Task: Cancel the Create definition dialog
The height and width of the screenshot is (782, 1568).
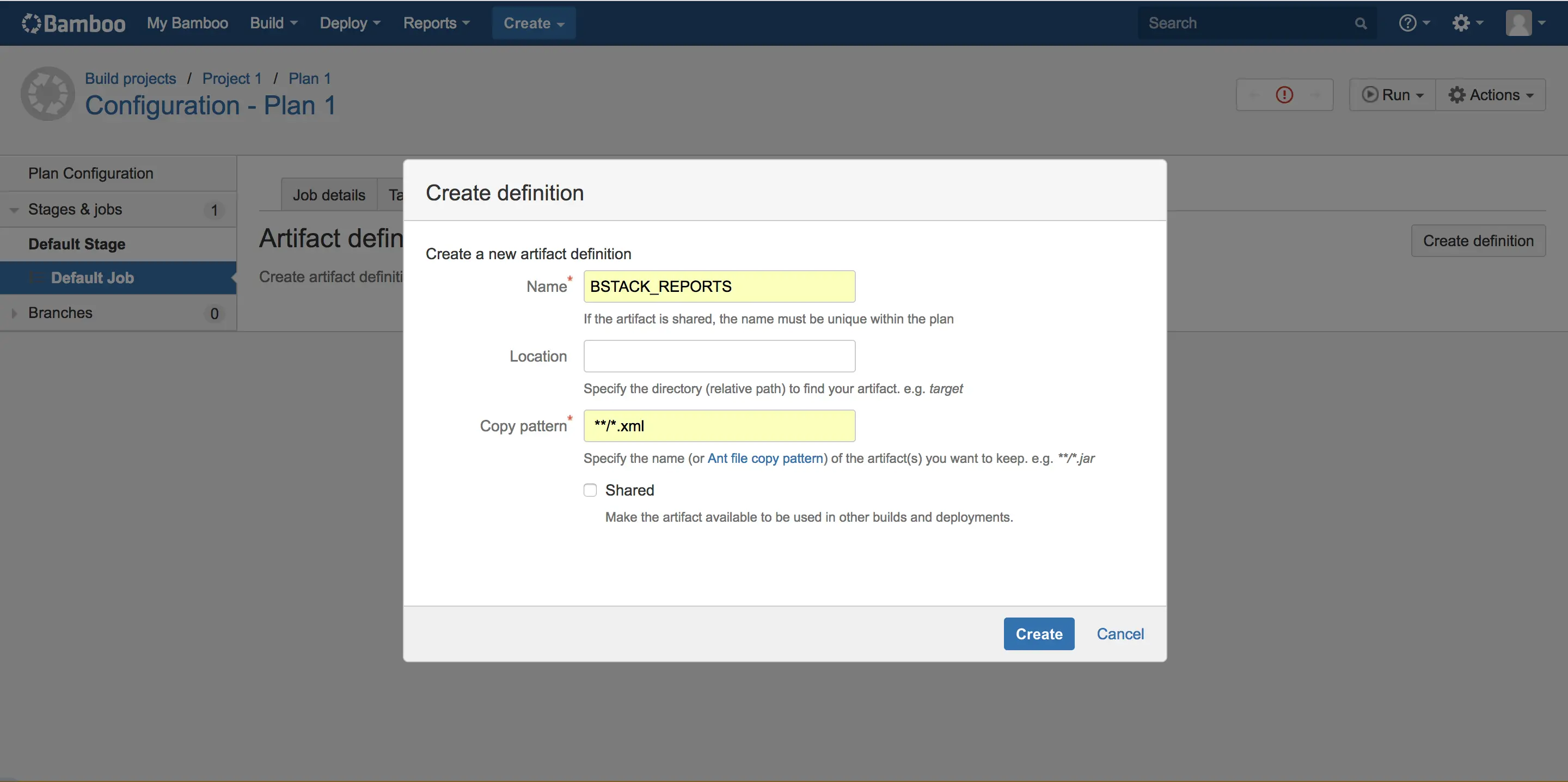Action: pyautogui.click(x=1120, y=634)
